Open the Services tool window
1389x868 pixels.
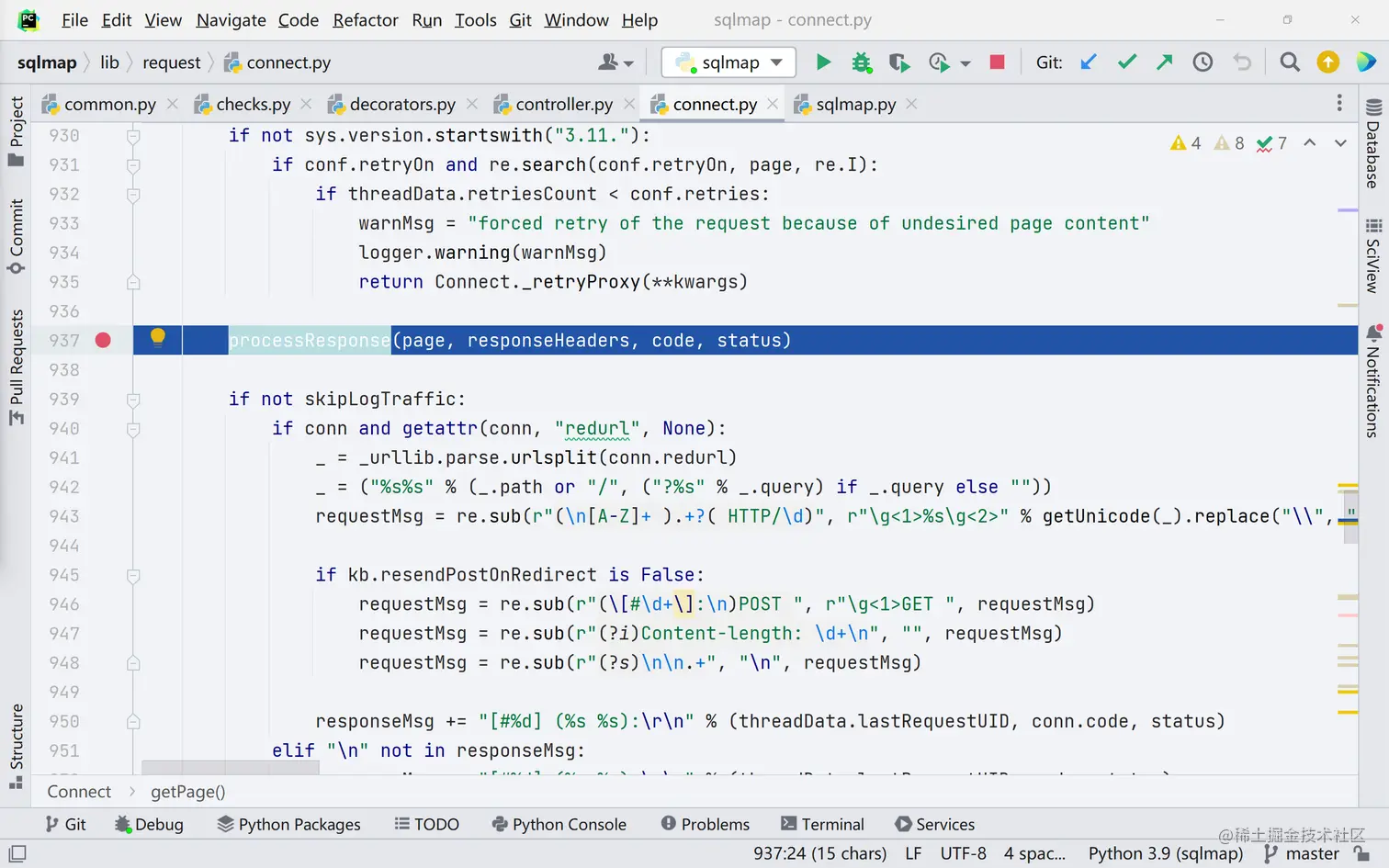coord(934,825)
